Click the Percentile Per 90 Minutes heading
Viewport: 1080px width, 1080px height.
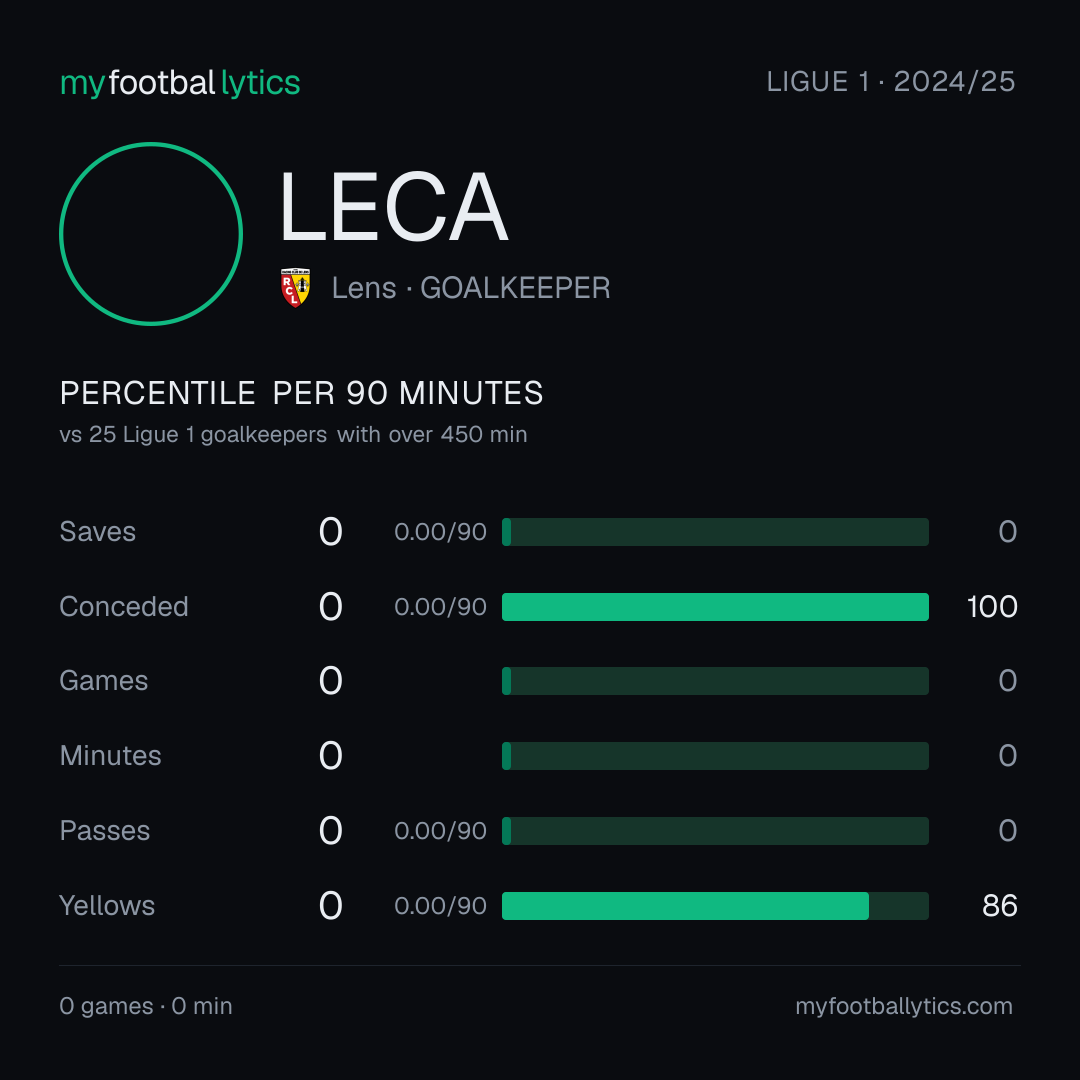click(x=302, y=393)
